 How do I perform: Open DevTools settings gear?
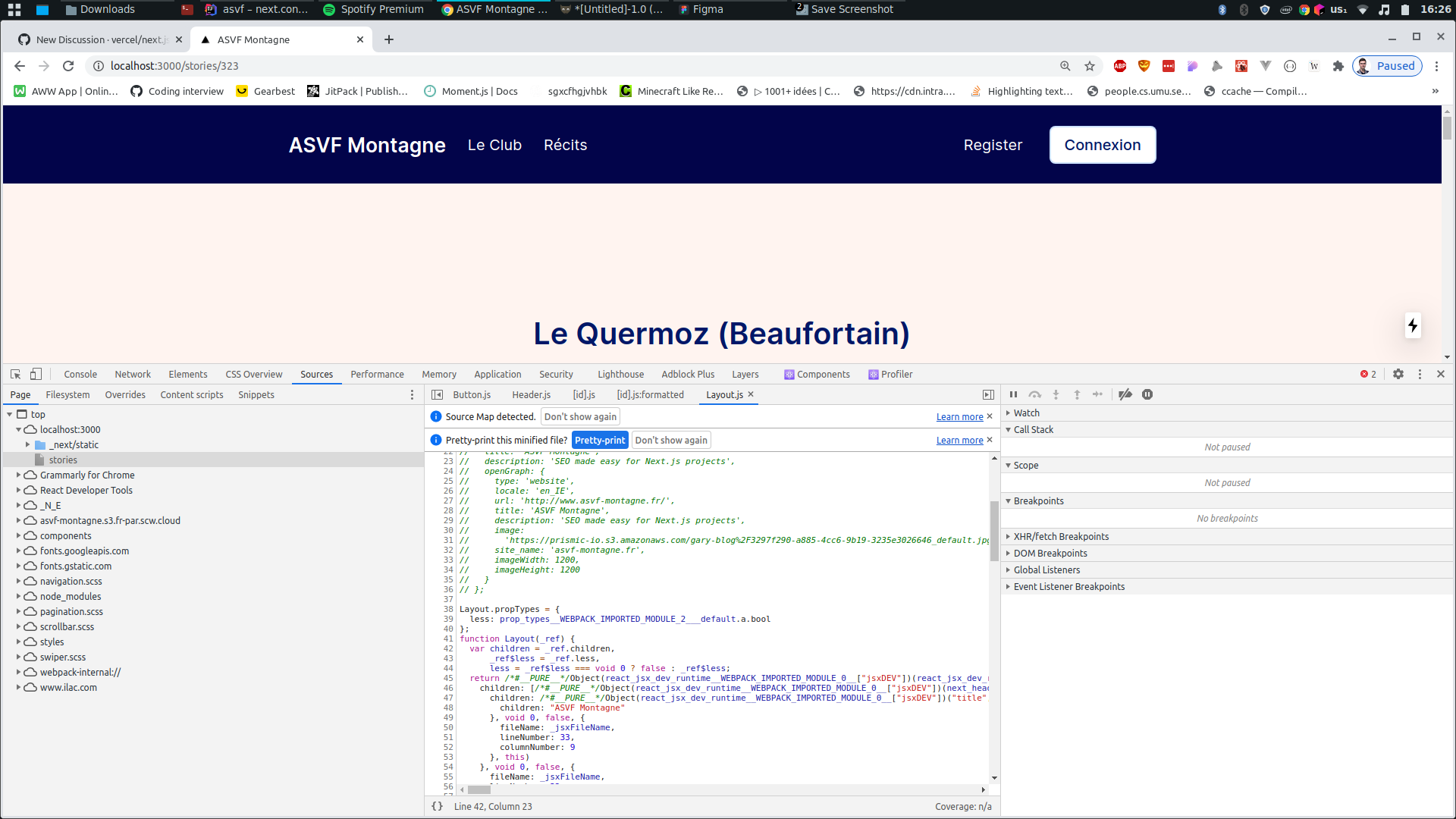[1398, 374]
